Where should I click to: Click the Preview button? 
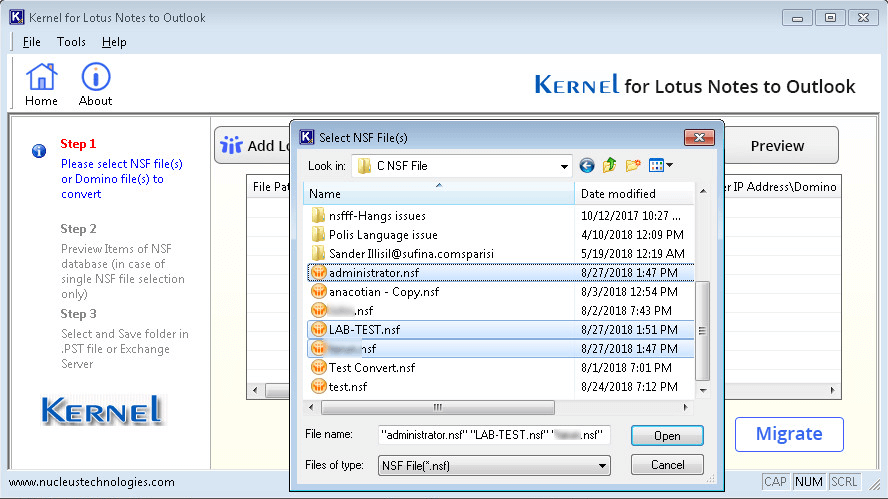point(777,146)
